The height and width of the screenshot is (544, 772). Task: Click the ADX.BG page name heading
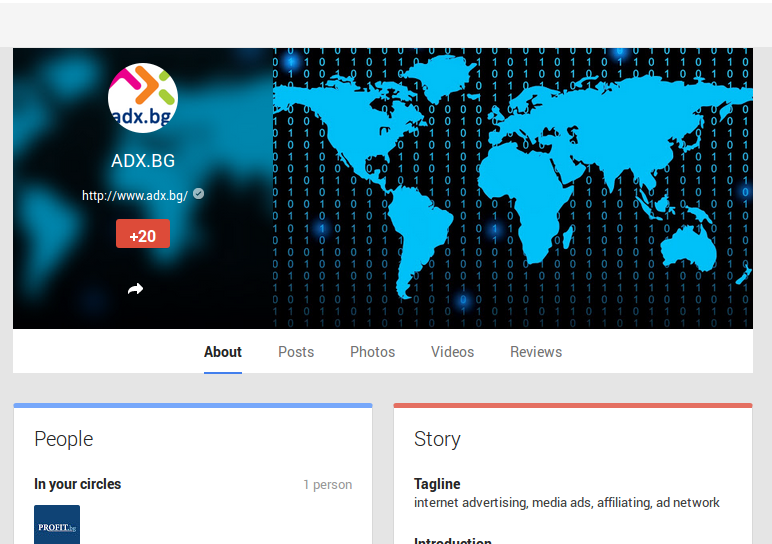[143, 161]
